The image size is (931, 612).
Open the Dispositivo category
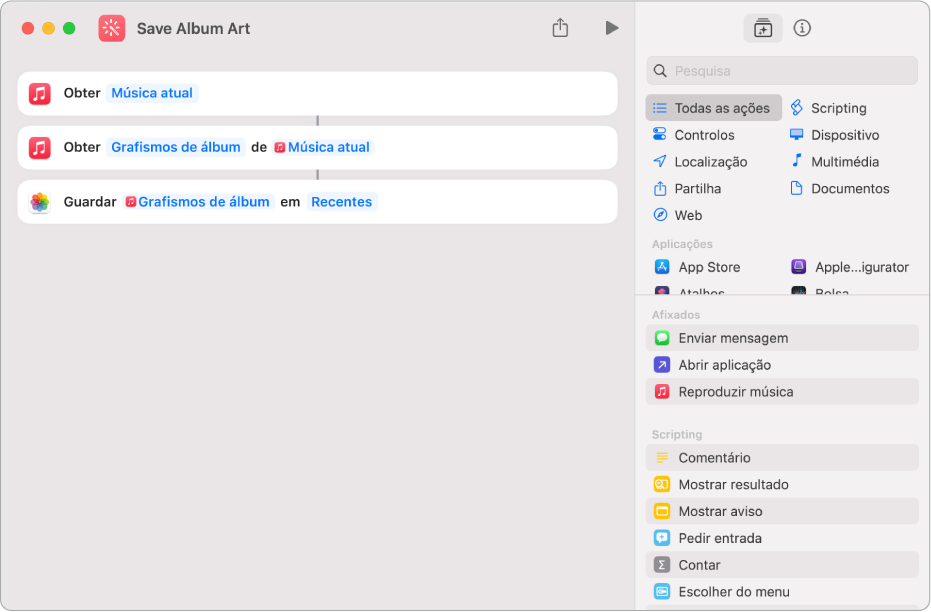pyautogui.click(x=834, y=135)
